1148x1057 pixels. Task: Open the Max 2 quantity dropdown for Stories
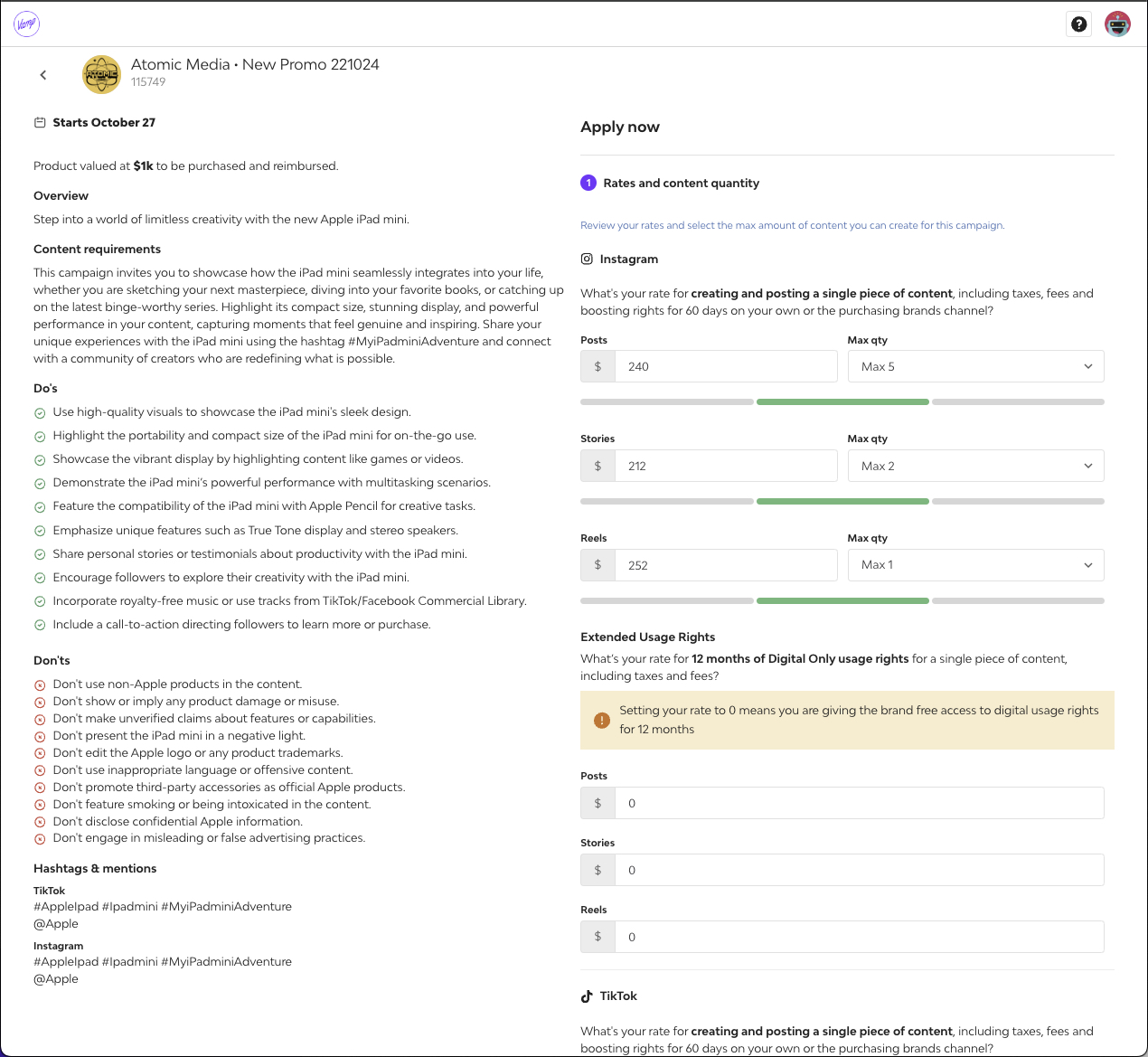(x=976, y=466)
